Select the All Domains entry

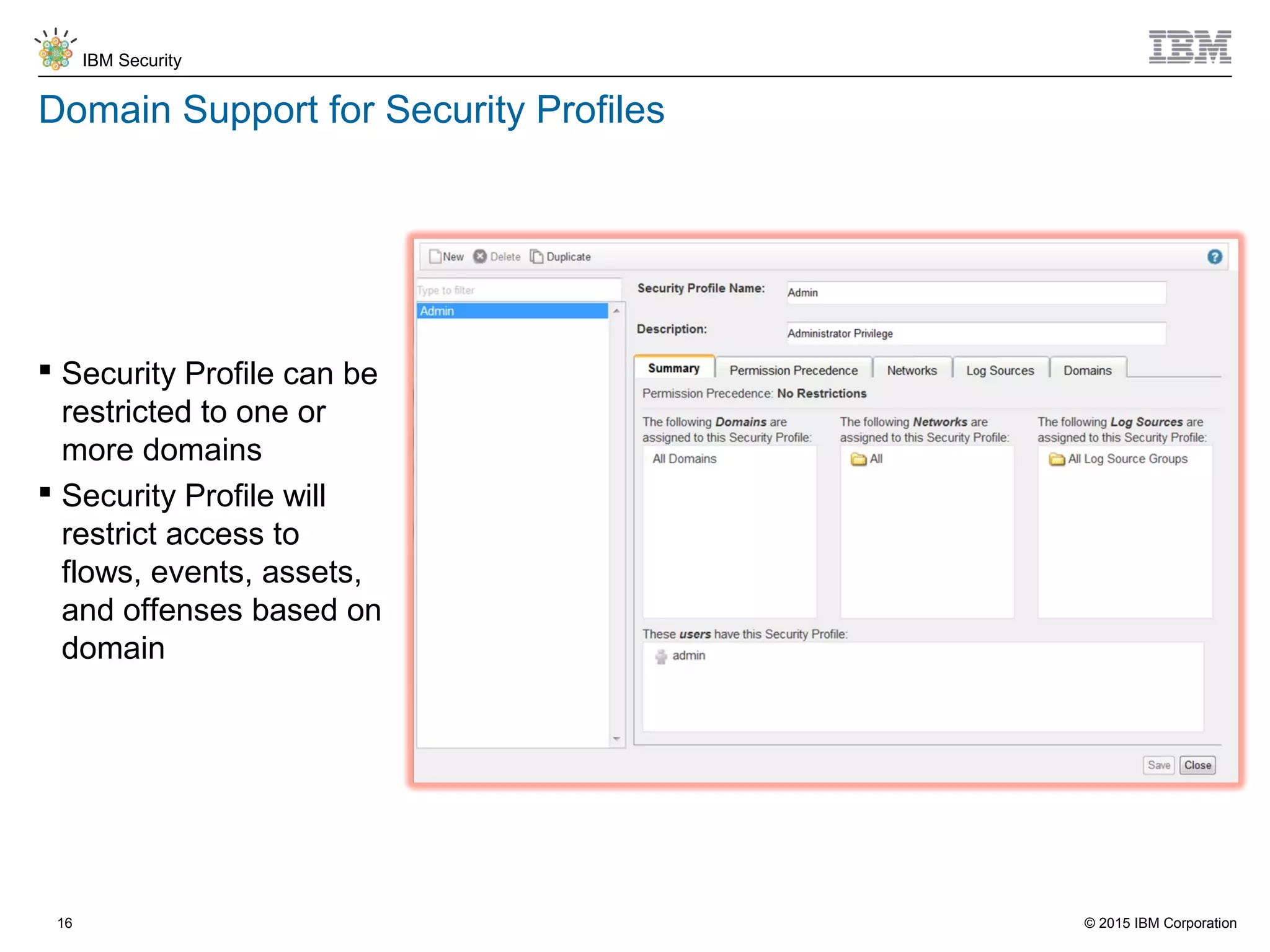click(685, 459)
